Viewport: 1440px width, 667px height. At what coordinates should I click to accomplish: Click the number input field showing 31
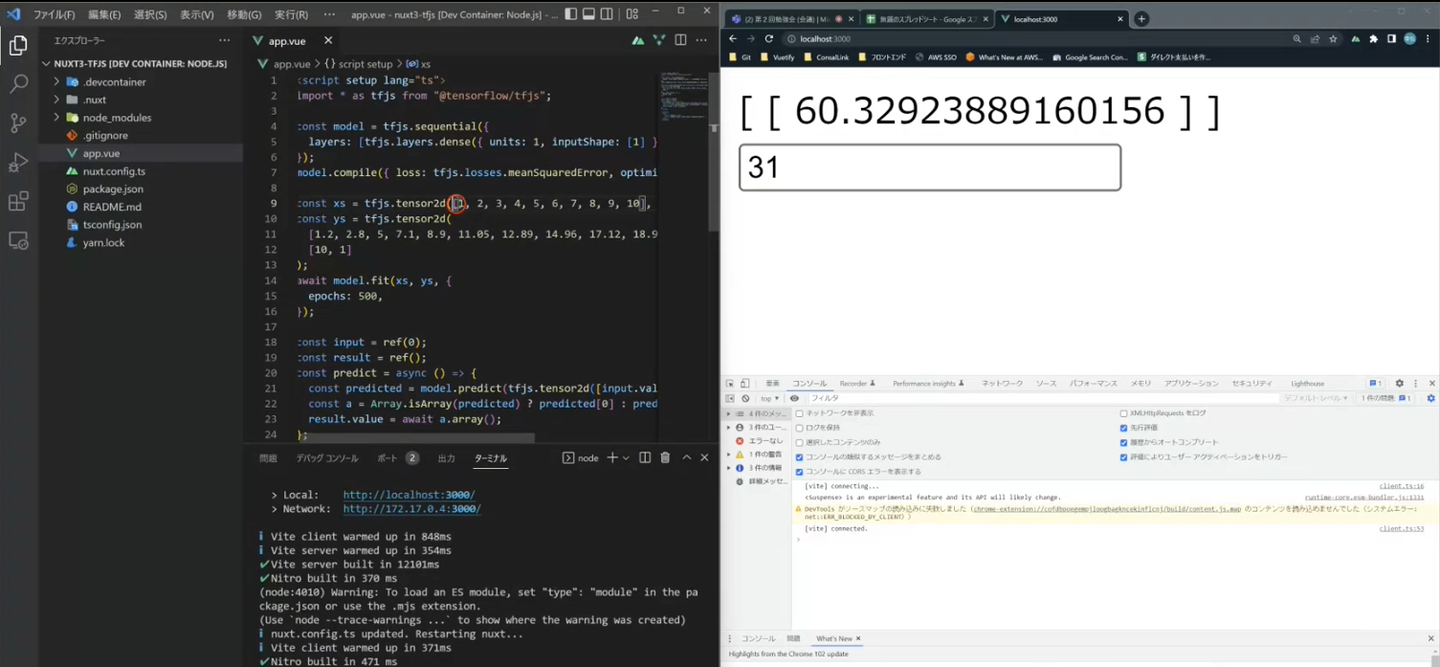click(x=929, y=167)
